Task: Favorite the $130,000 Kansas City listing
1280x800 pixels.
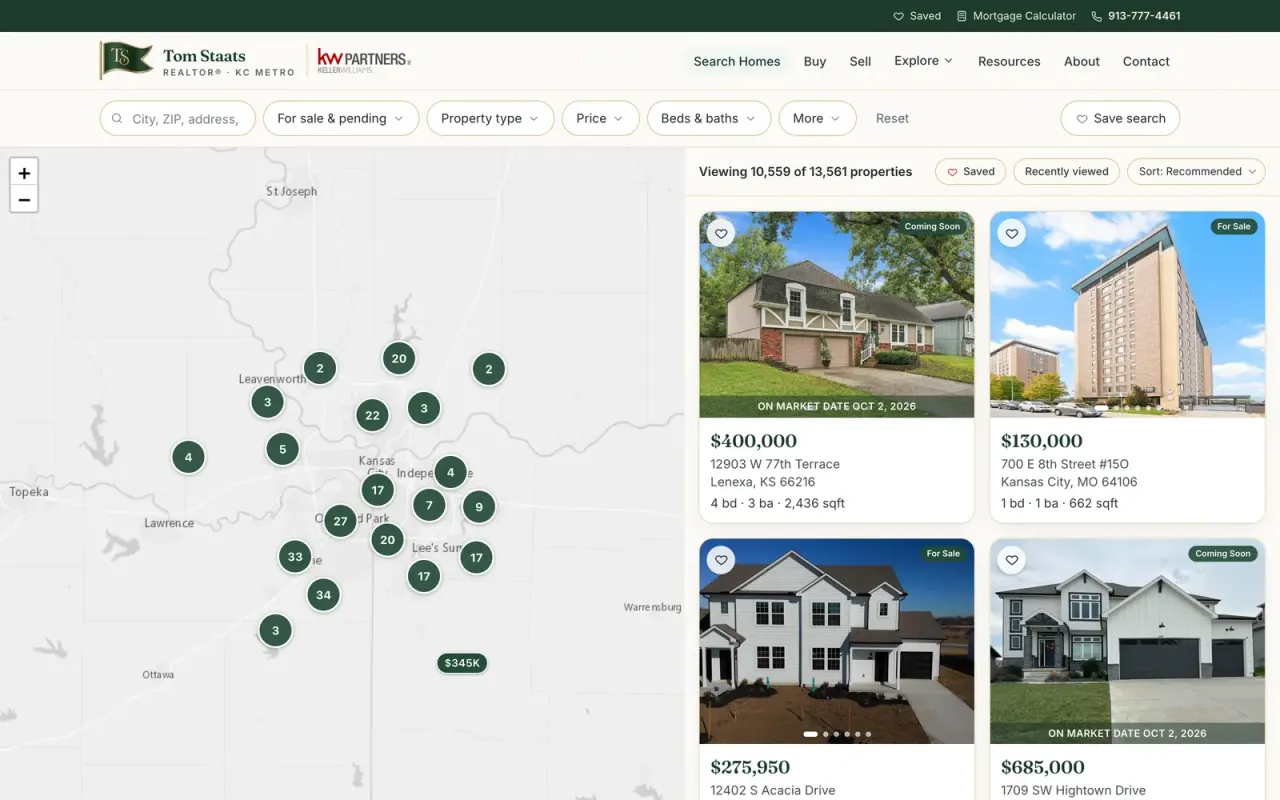Action: coord(1012,233)
